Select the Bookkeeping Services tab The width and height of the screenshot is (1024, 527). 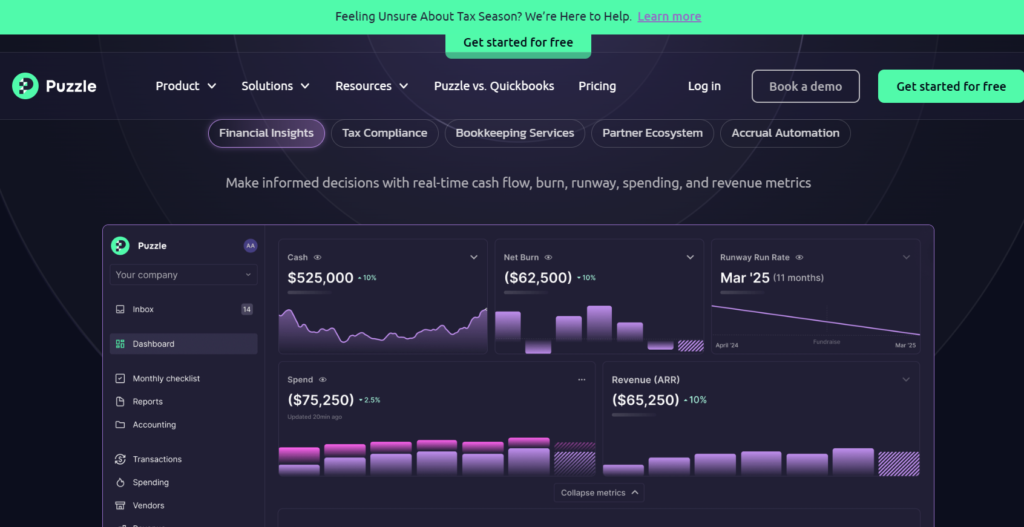coord(515,133)
